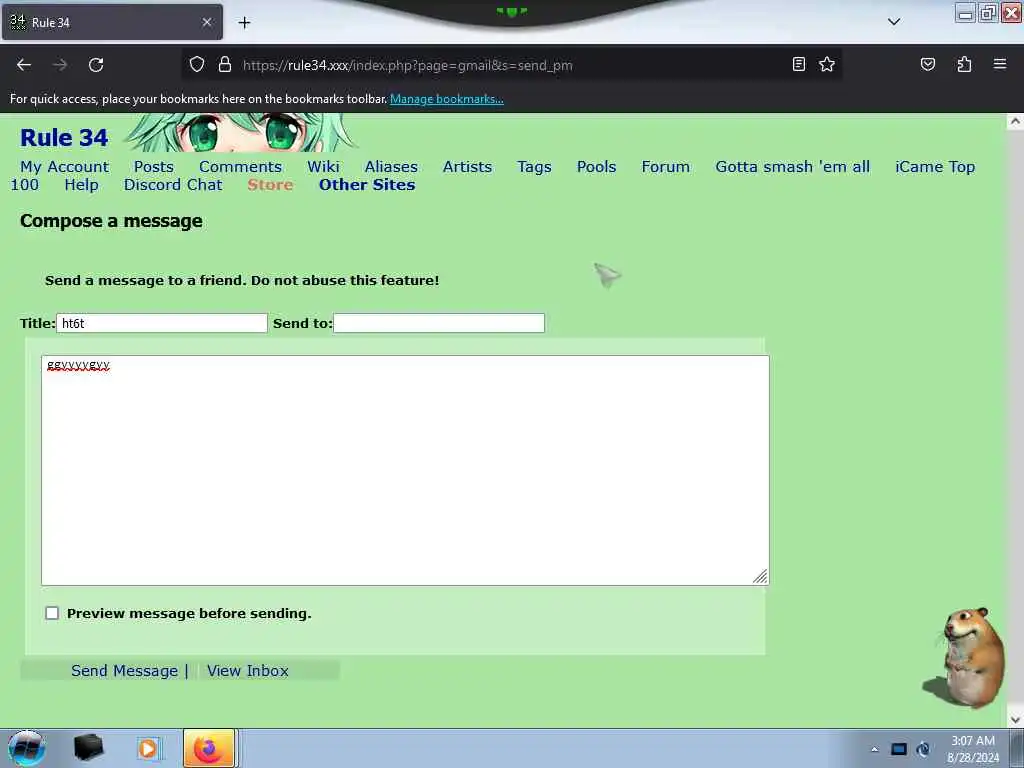Open the Other Sites link
1024x768 pixels.
(367, 185)
